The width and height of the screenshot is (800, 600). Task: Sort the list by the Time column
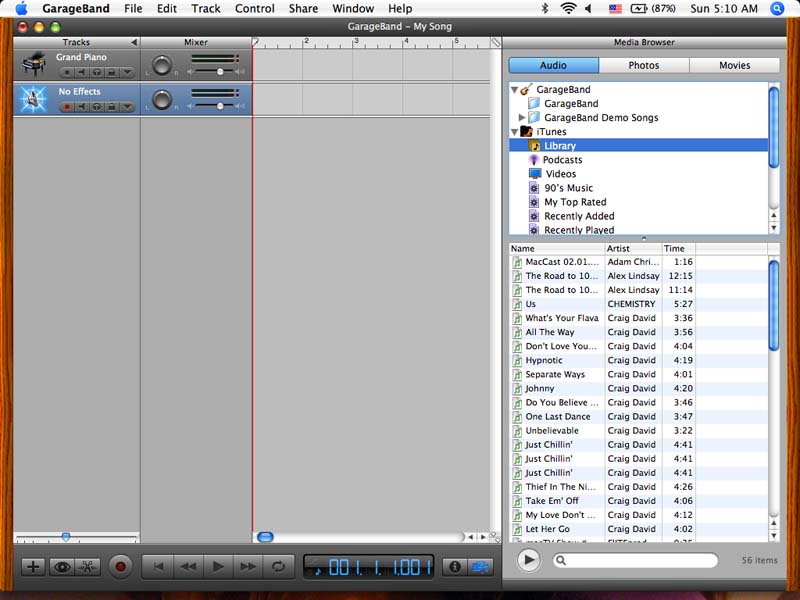click(679, 248)
